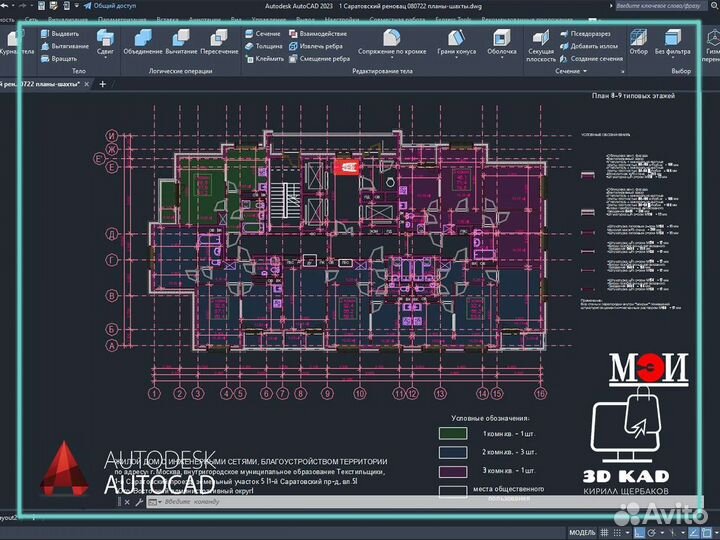Select Сопряжение по кромке fillet edge tool
The width and height of the screenshot is (720, 540).
[x=392, y=42]
